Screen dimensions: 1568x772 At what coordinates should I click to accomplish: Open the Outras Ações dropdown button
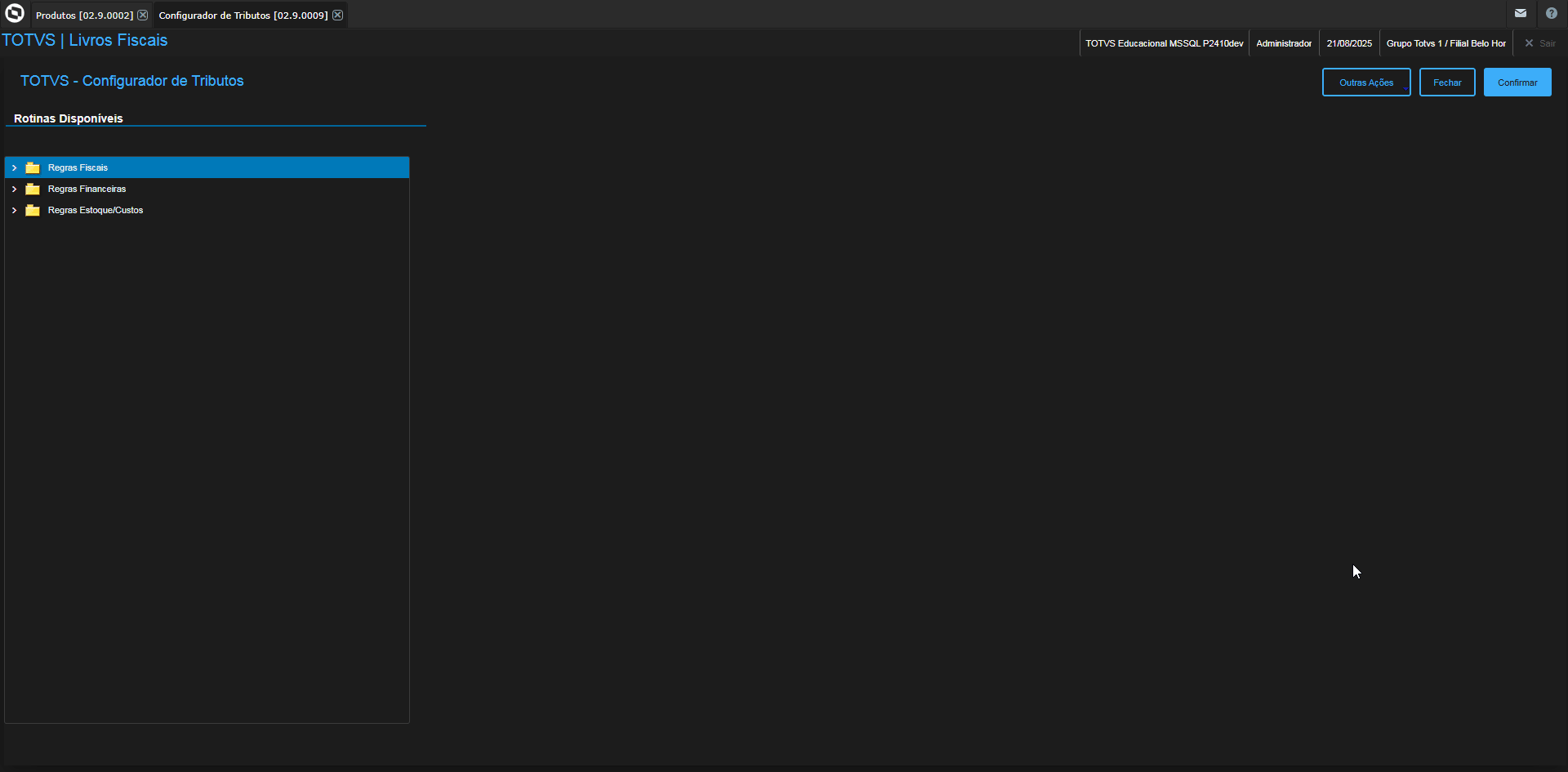click(1366, 83)
